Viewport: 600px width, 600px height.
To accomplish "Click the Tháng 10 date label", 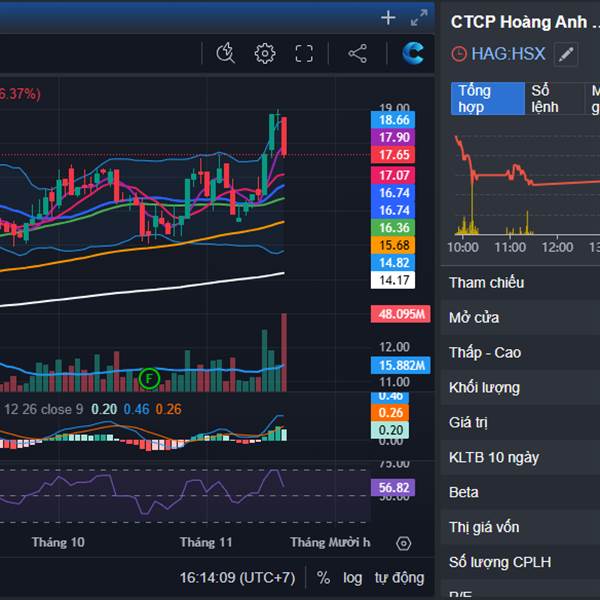I will 58,542.
